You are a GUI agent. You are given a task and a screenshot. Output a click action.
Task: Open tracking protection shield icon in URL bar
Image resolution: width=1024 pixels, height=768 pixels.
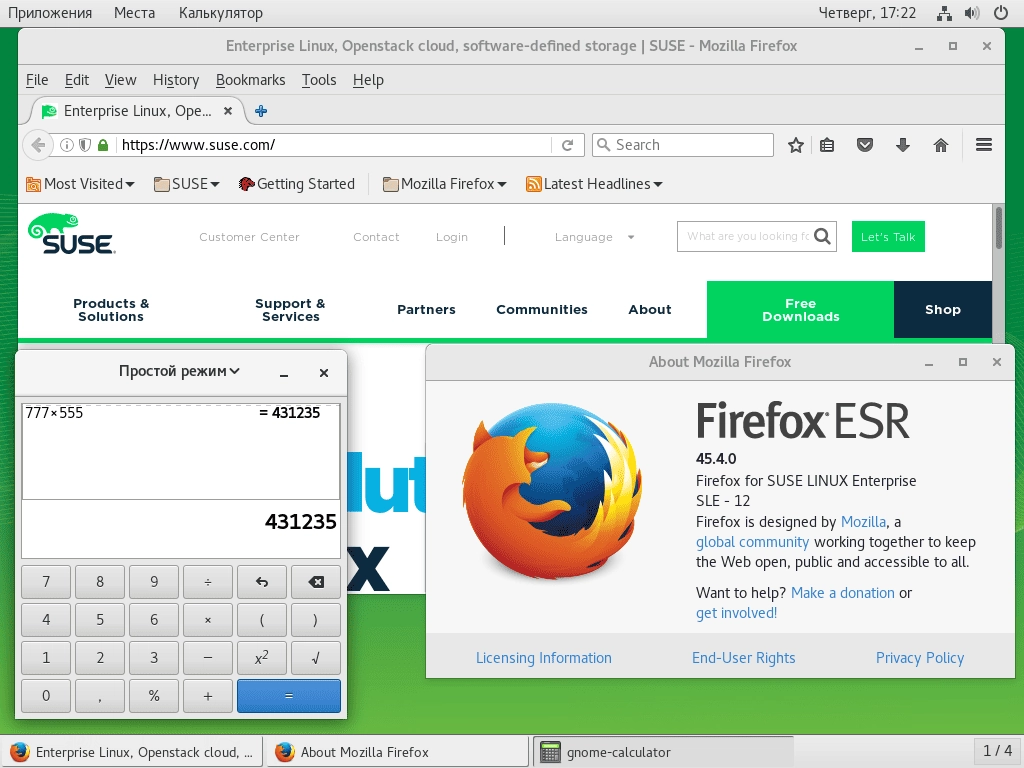coord(85,145)
